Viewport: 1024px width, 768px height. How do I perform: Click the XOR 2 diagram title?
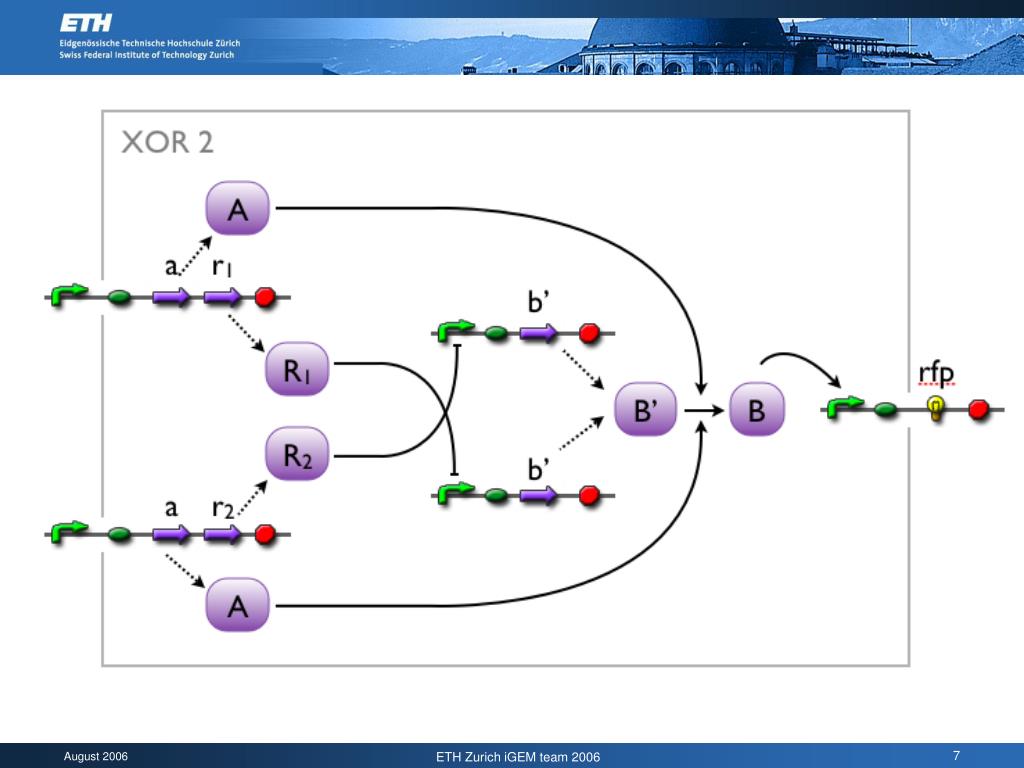pyautogui.click(x=167, y=142)
